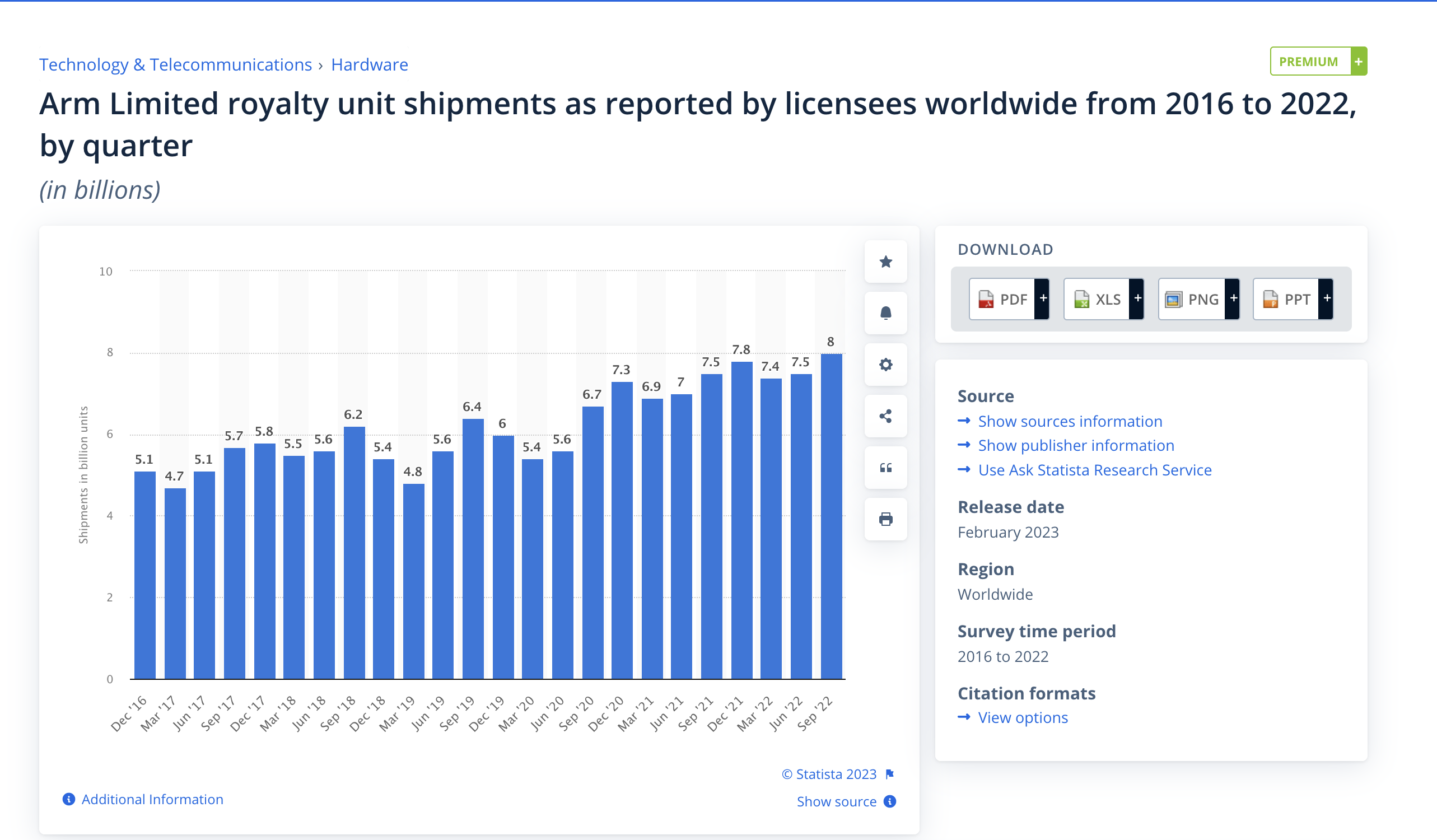Viewport: 1437px width, 840px height.
Task: Click the '2016 to 2022' survey period text
Action: (1002, 656)
